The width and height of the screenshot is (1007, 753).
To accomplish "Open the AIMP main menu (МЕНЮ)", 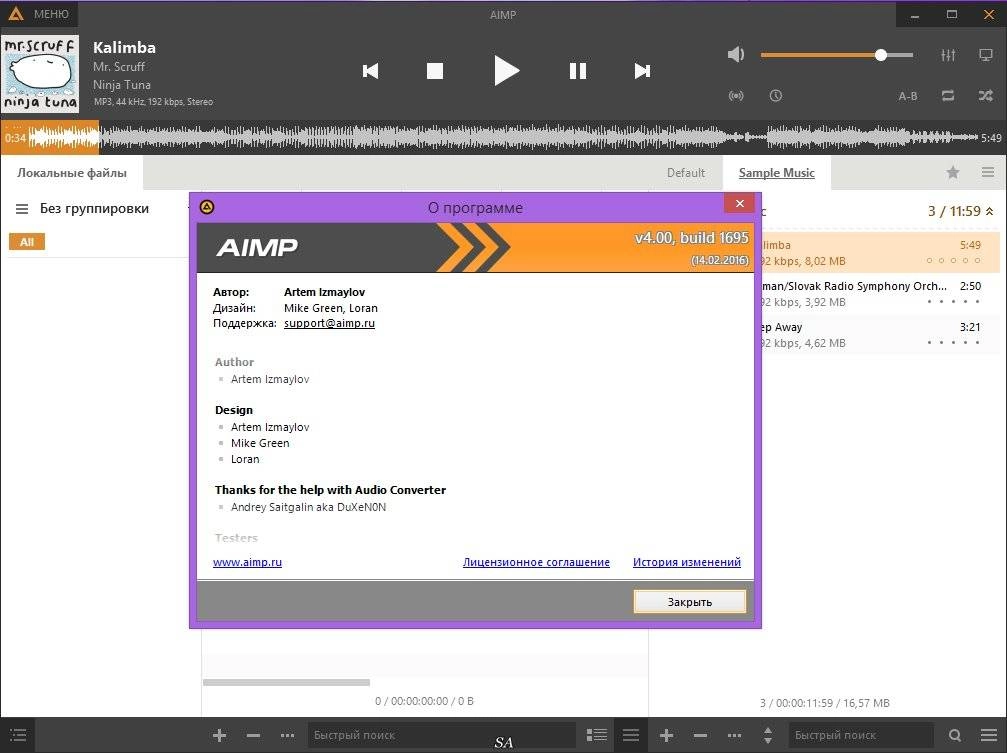I will tap(39, 14).
